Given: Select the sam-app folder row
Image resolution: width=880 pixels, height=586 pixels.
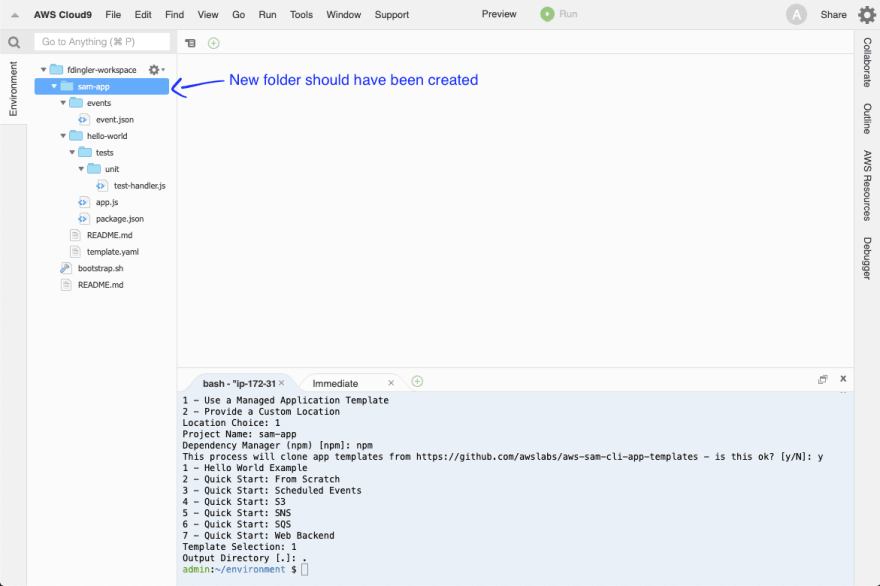Looking at the screenshot, I should 102,86.
